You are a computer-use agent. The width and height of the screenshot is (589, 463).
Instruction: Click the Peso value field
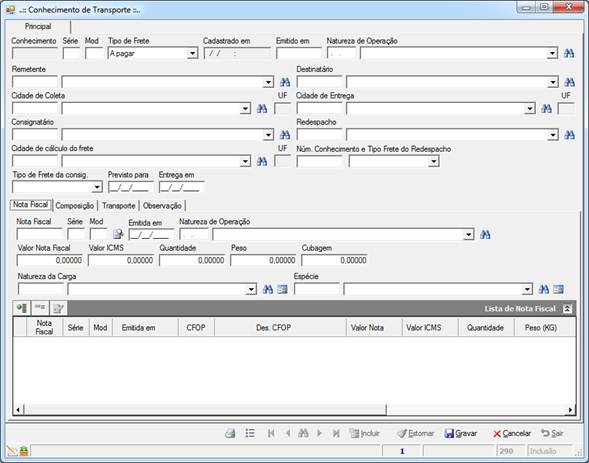263,260
